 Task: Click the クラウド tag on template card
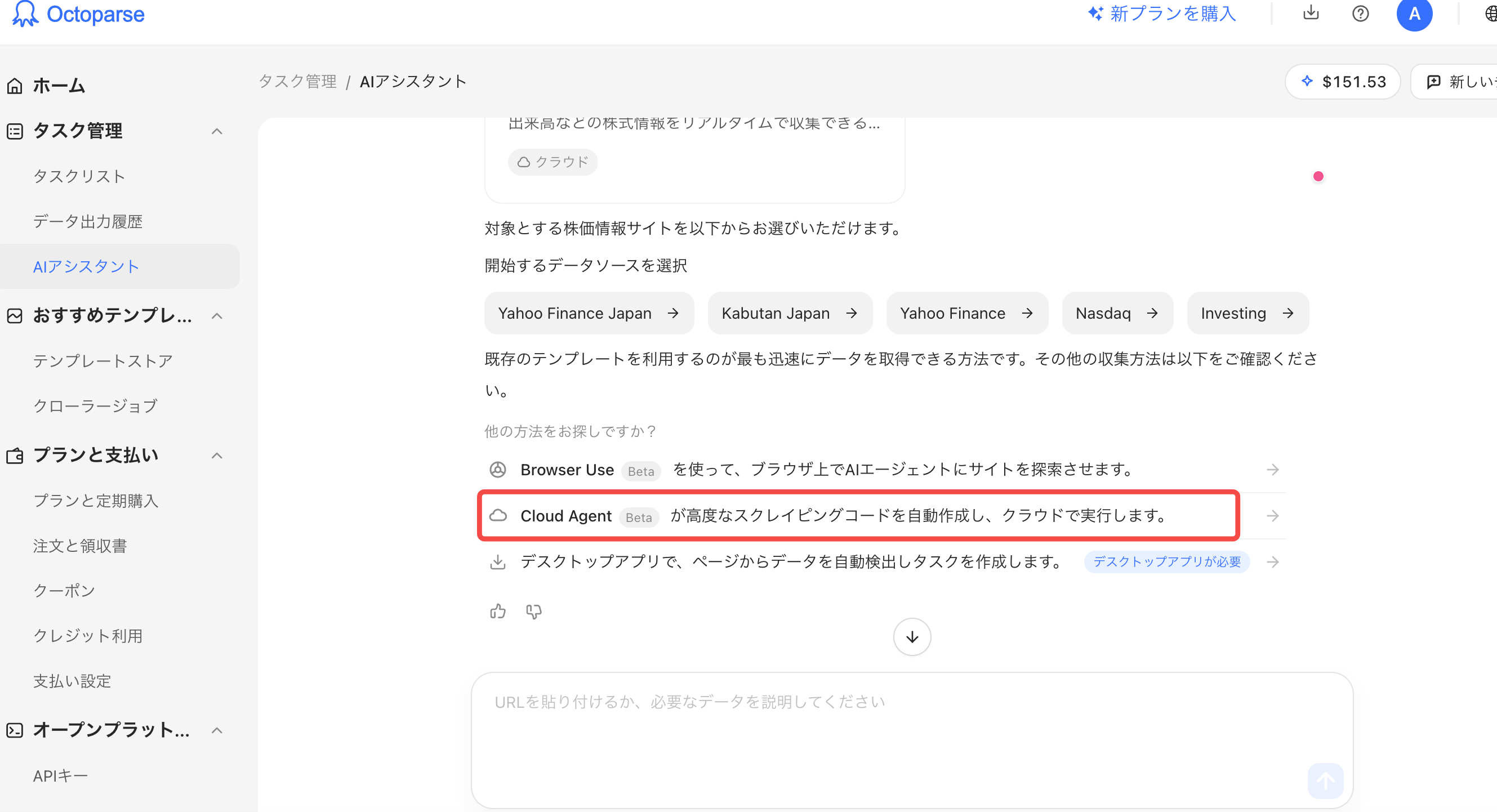click(x=553, y=162)
